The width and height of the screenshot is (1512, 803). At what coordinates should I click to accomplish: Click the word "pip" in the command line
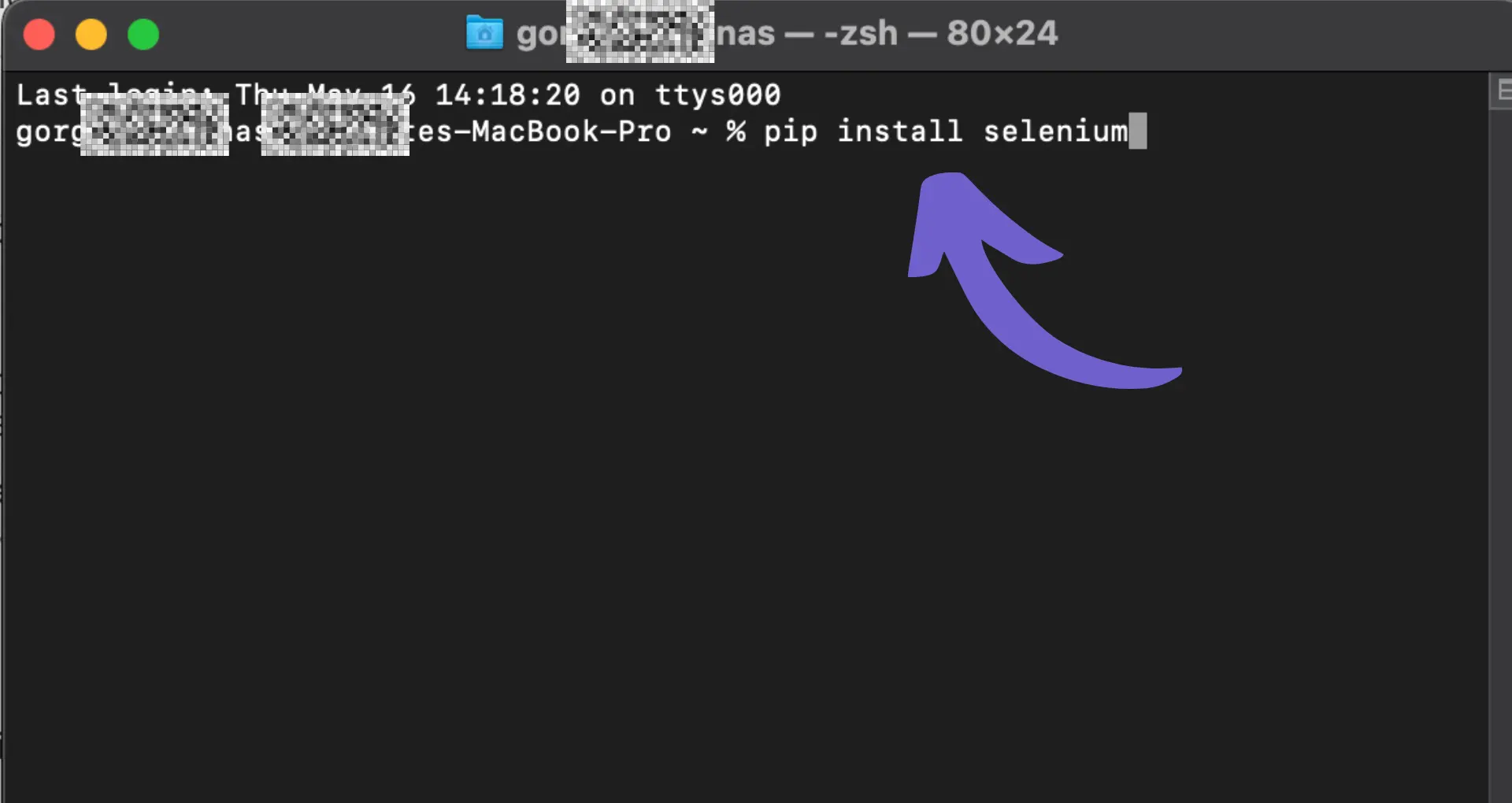coord(791,133)
